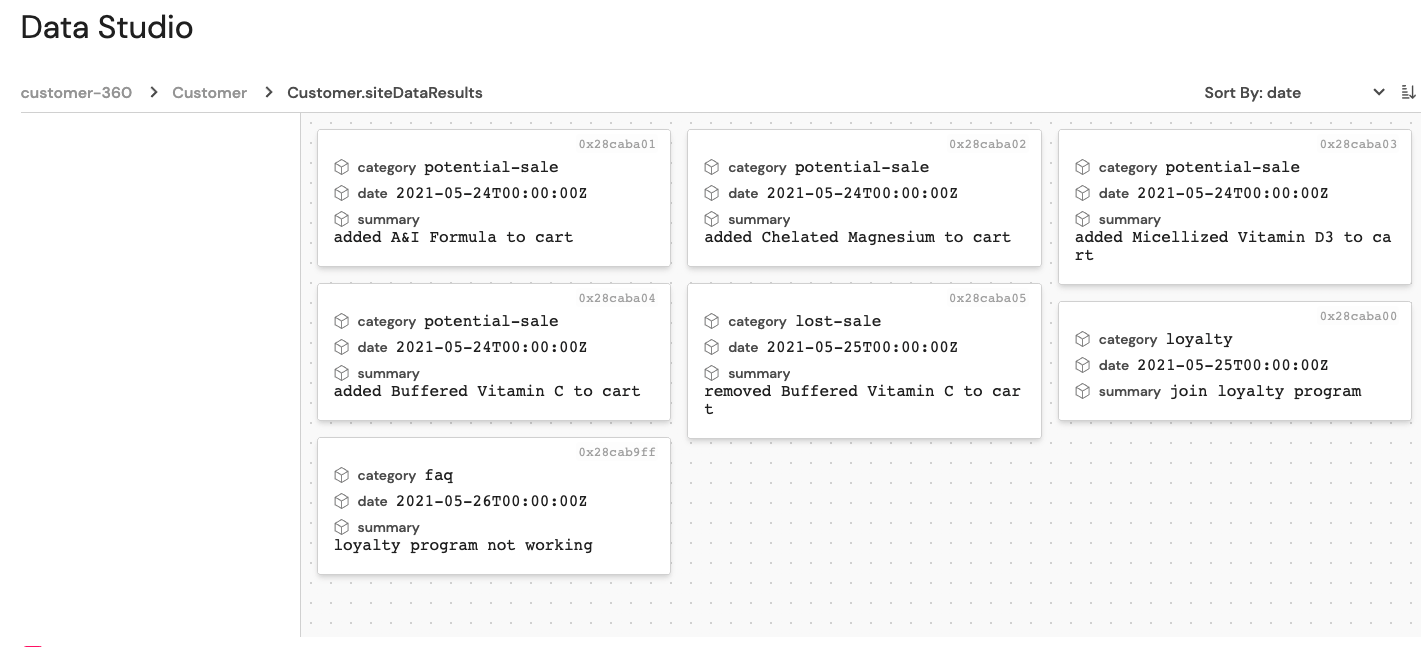Click date cube icon in Chelated Magnesium card

tap(712, 193)
